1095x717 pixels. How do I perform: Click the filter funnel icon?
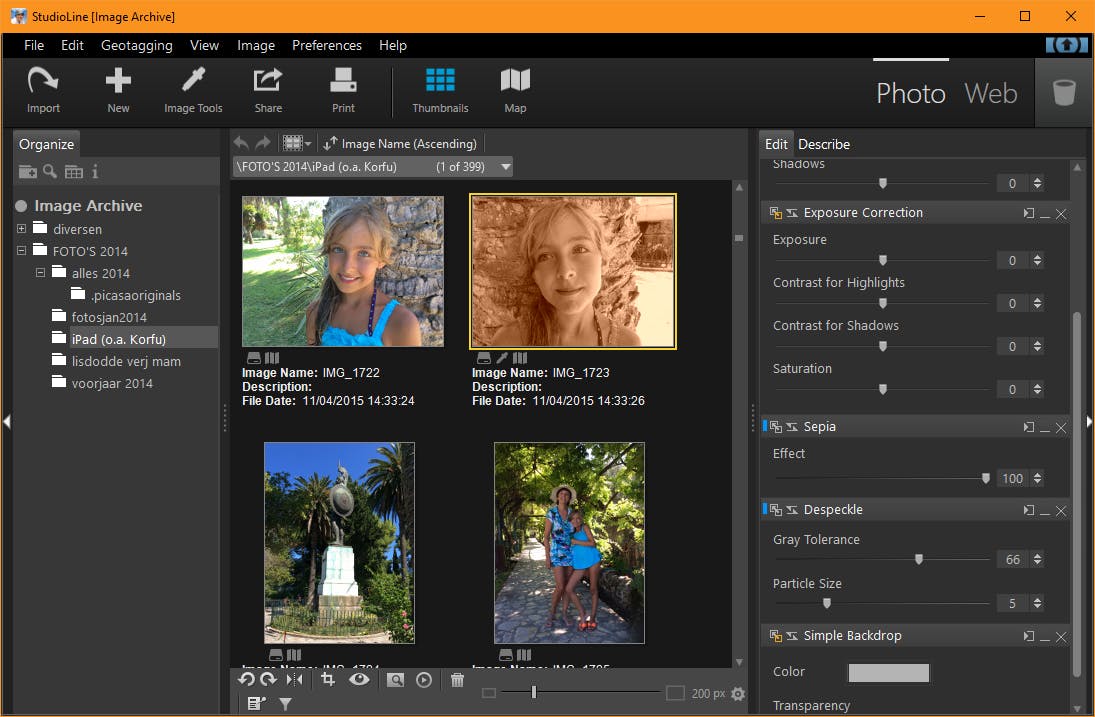click(285, 704)
